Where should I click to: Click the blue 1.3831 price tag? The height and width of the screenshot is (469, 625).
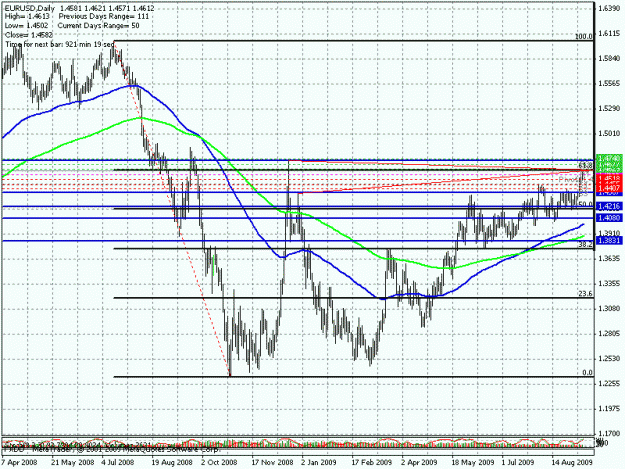[x=609, y=241]
